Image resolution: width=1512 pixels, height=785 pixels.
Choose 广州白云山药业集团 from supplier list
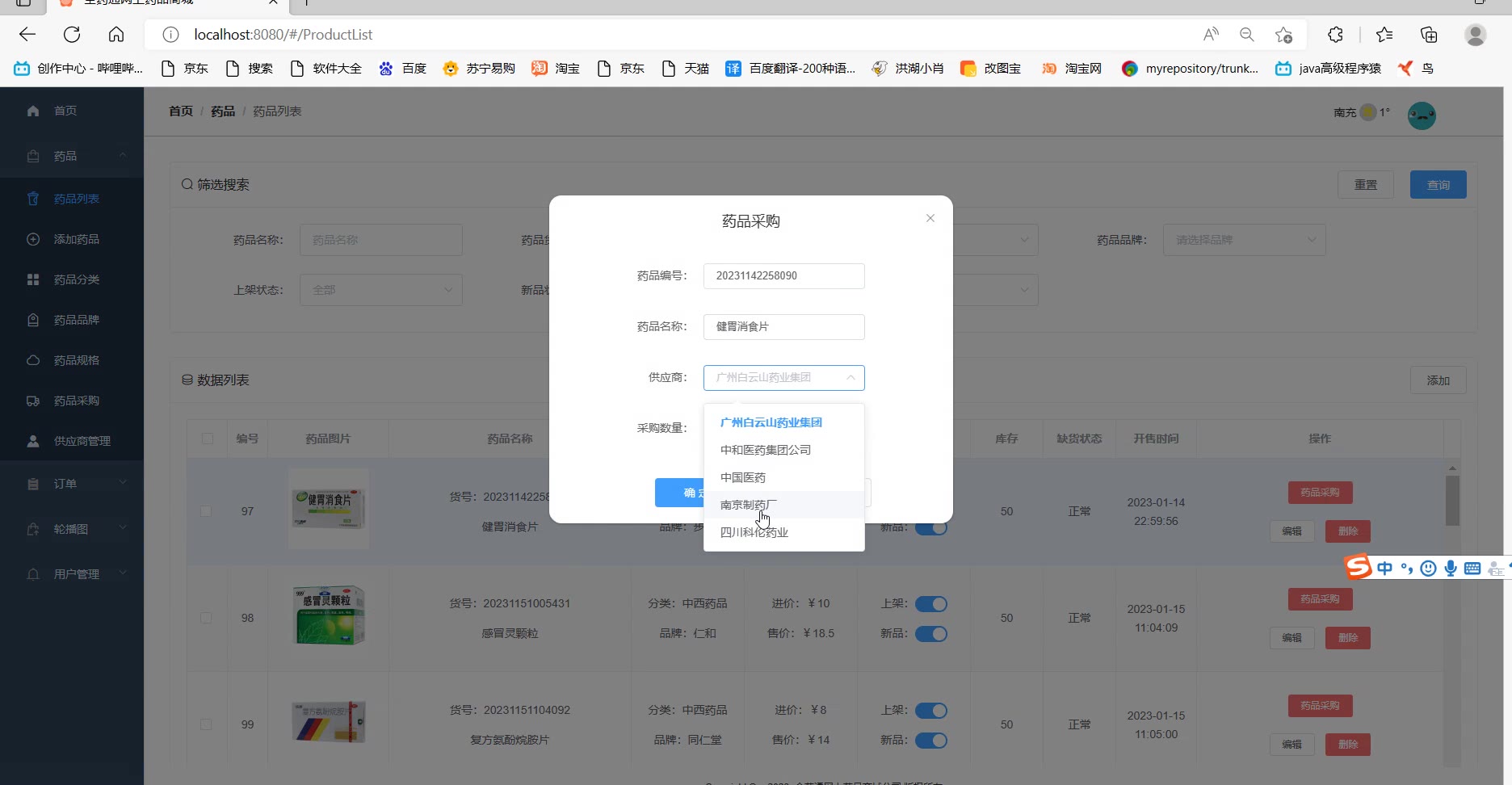pos(784,422)
